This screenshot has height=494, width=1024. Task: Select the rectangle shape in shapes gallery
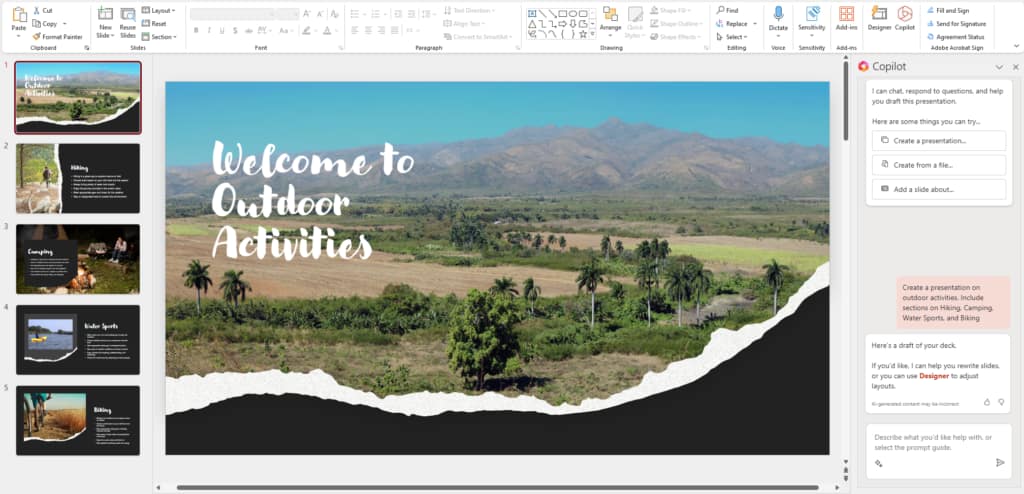(x=562, y=13)
